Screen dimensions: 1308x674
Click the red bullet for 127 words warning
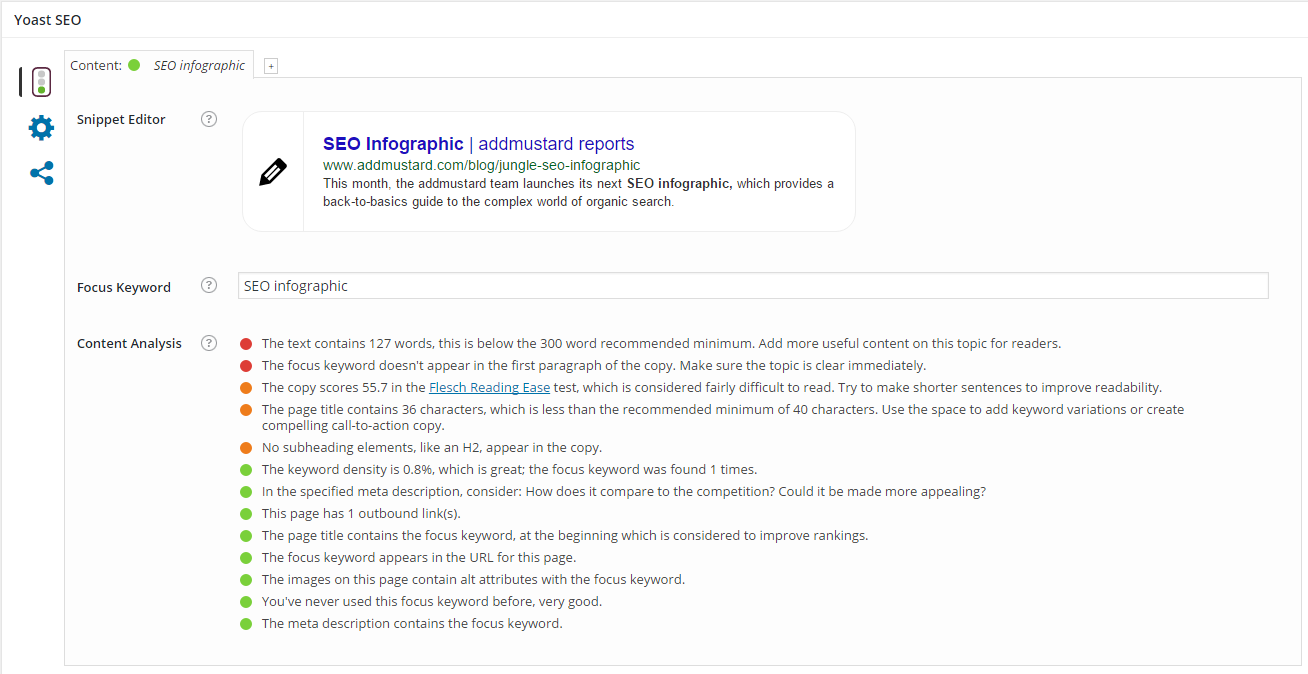(x=246, y=344)
